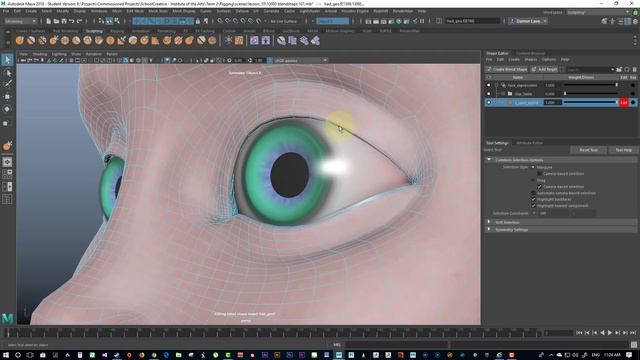Open the viewport Shading menu

[40, 54]
